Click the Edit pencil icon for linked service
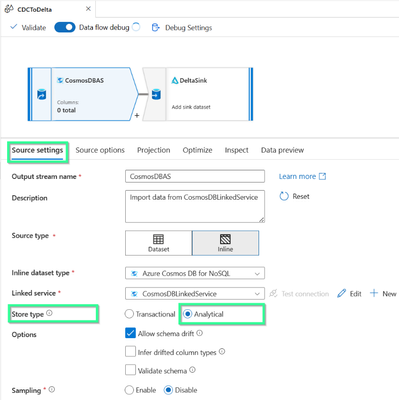399x400 pixels. [x=341, y=294]
